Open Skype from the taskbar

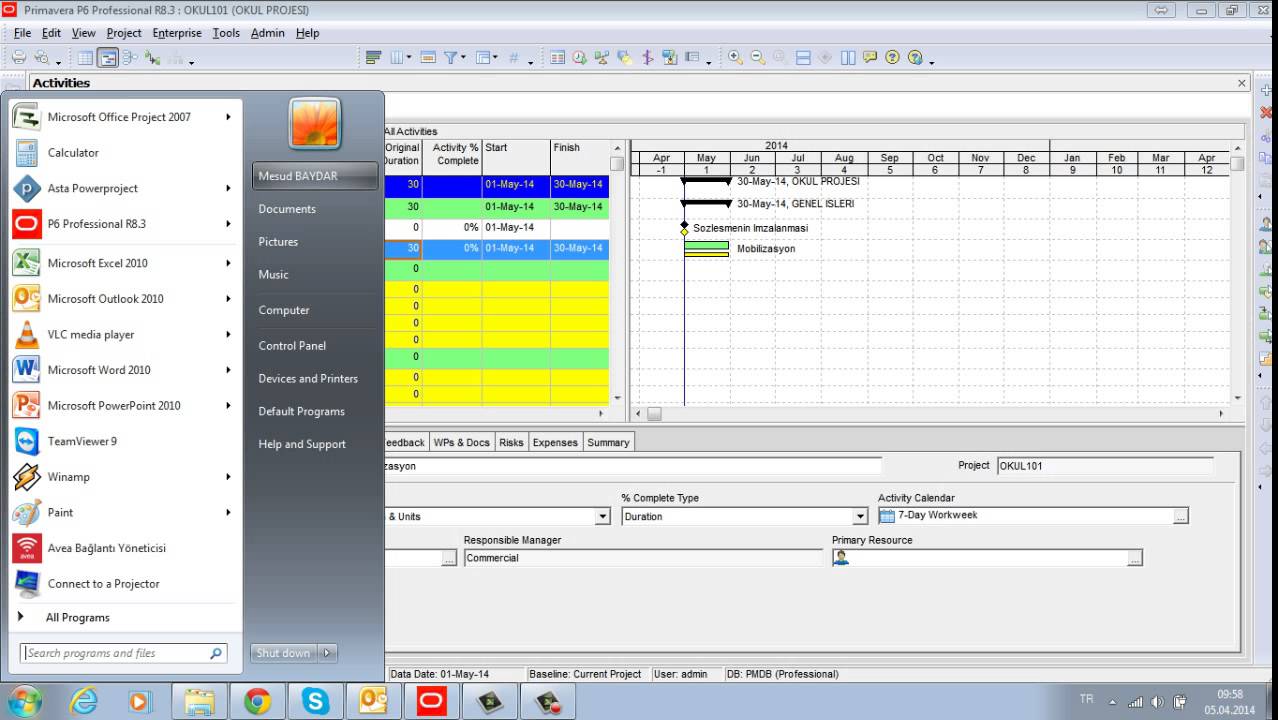315,702
